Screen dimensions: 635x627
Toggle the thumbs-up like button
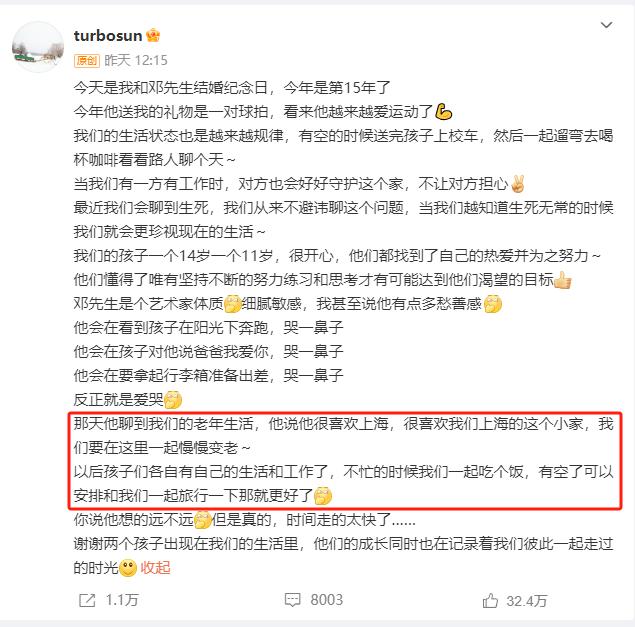tap(490, 601)
